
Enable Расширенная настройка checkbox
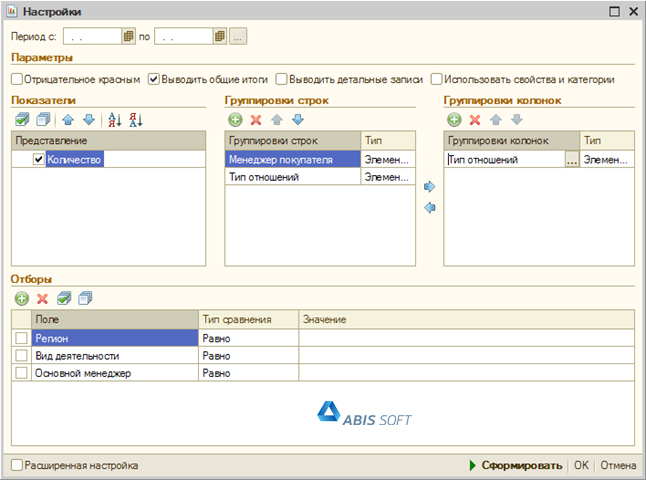[17, 465]
